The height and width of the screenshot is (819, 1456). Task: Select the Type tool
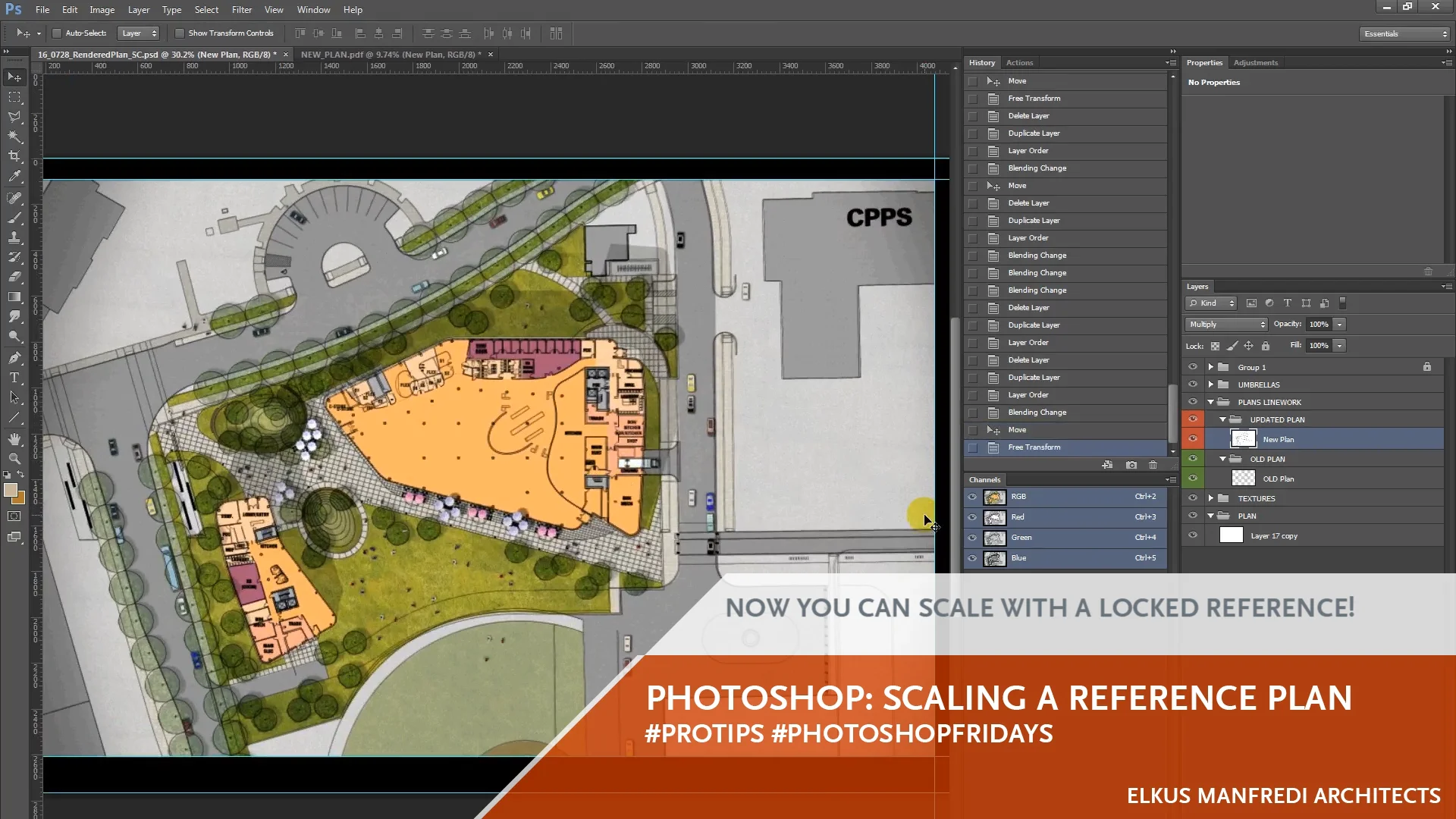tap(14, 378)
